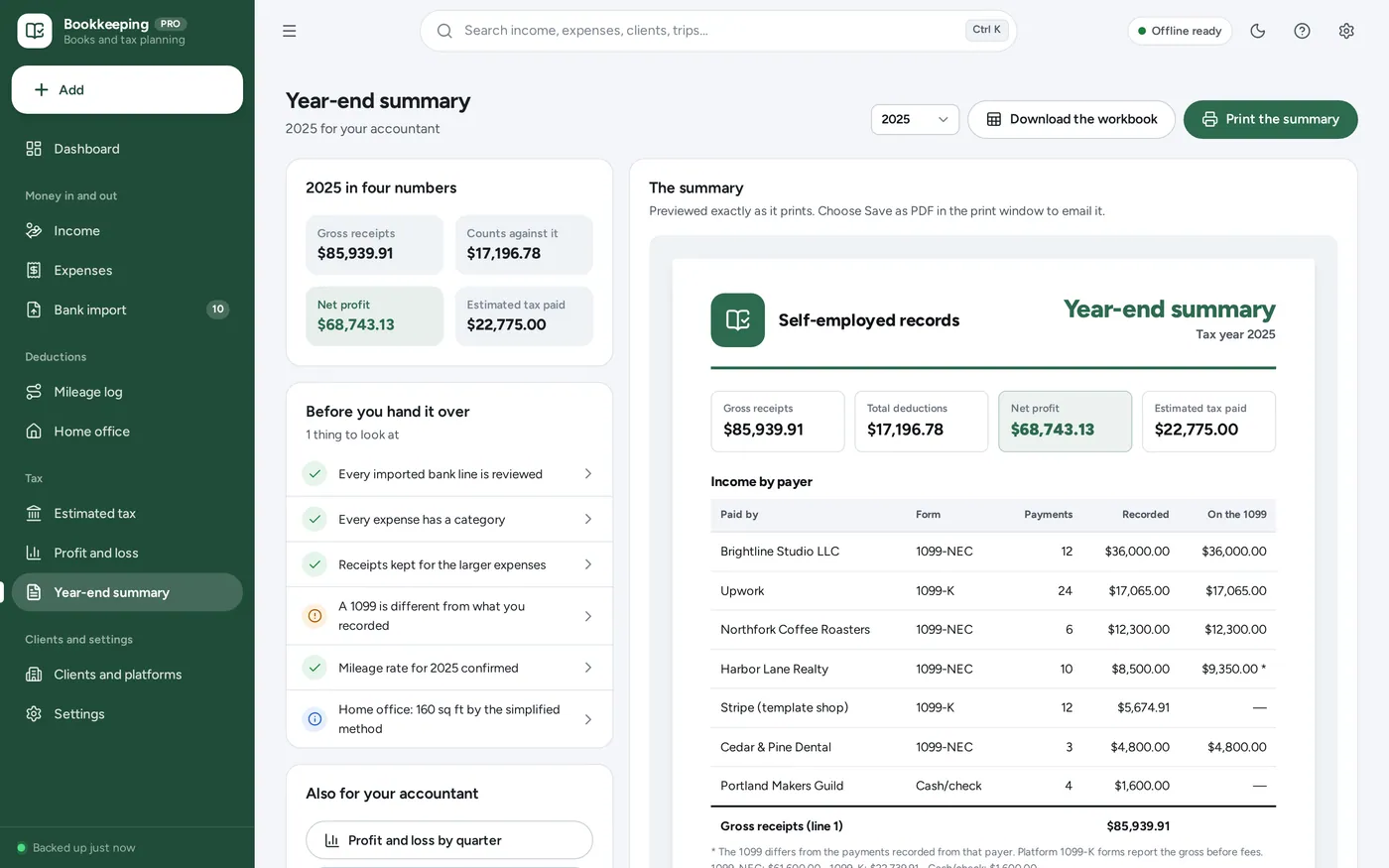This screenshot has height=868, width=1389.
Task: Click Print the summary button
Action: click(1271, 119)
